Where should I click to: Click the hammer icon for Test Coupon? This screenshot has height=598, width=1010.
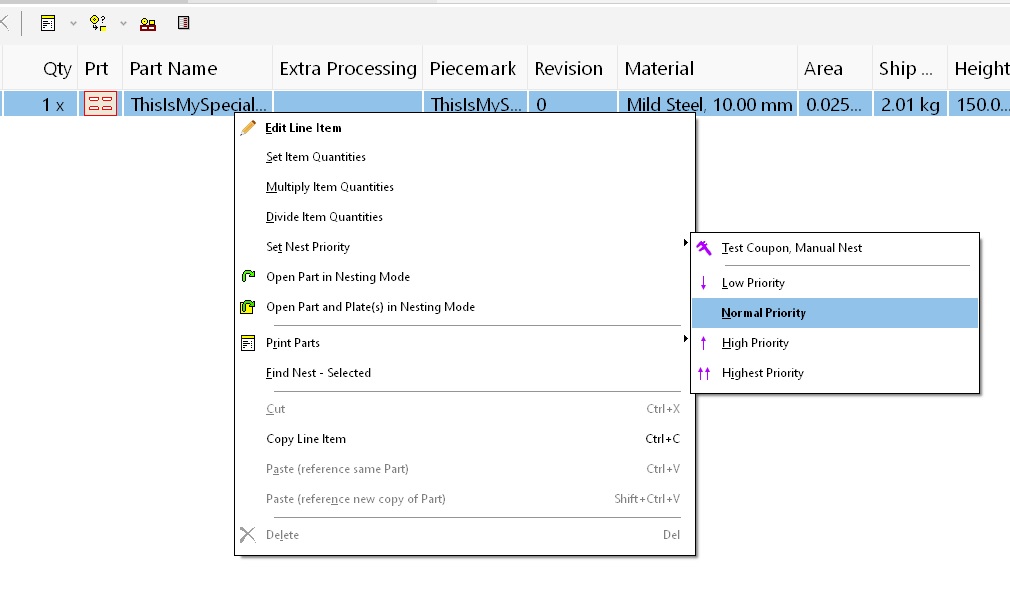tap(704, 247)
